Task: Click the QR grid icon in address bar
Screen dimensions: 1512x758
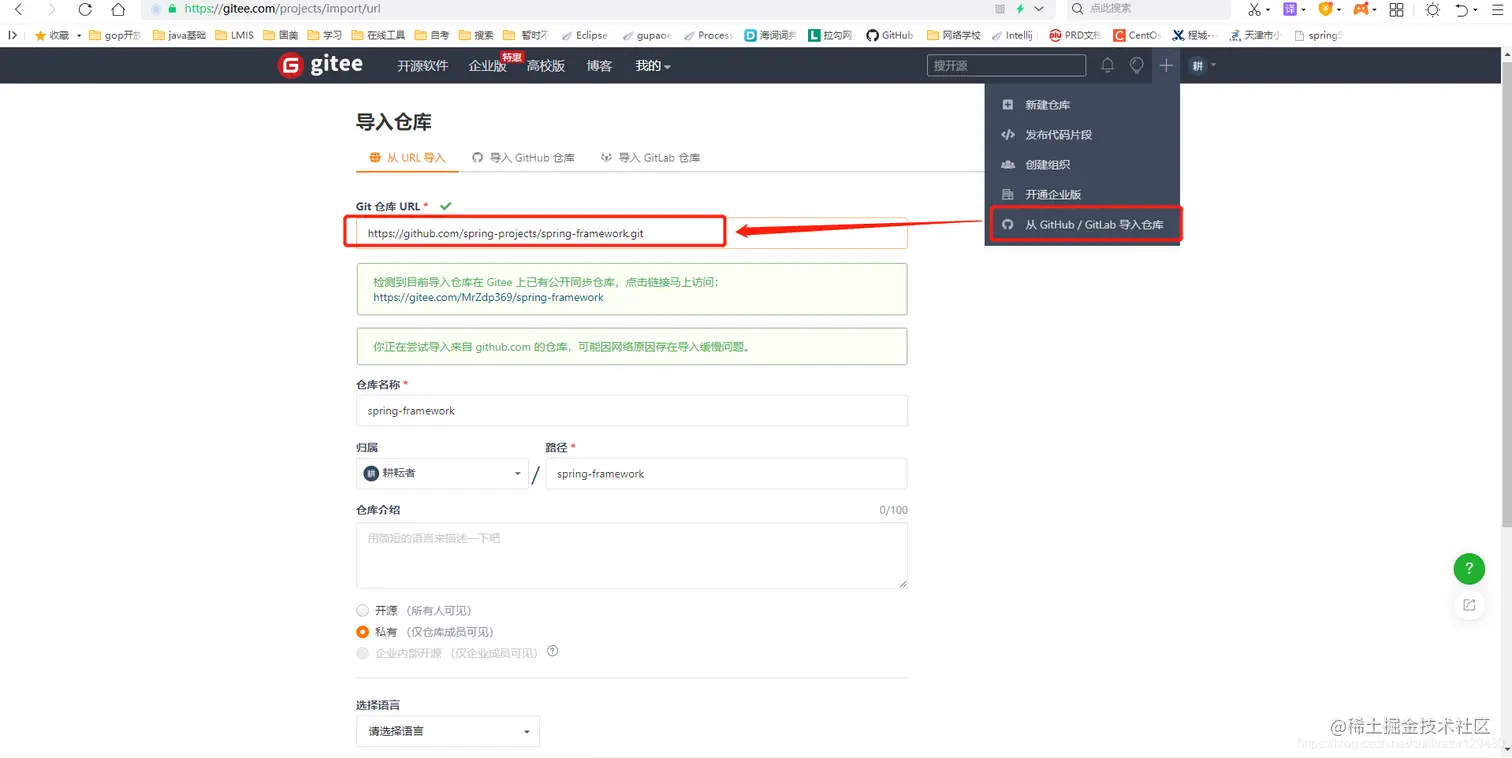Action: tap(1001, 9)
